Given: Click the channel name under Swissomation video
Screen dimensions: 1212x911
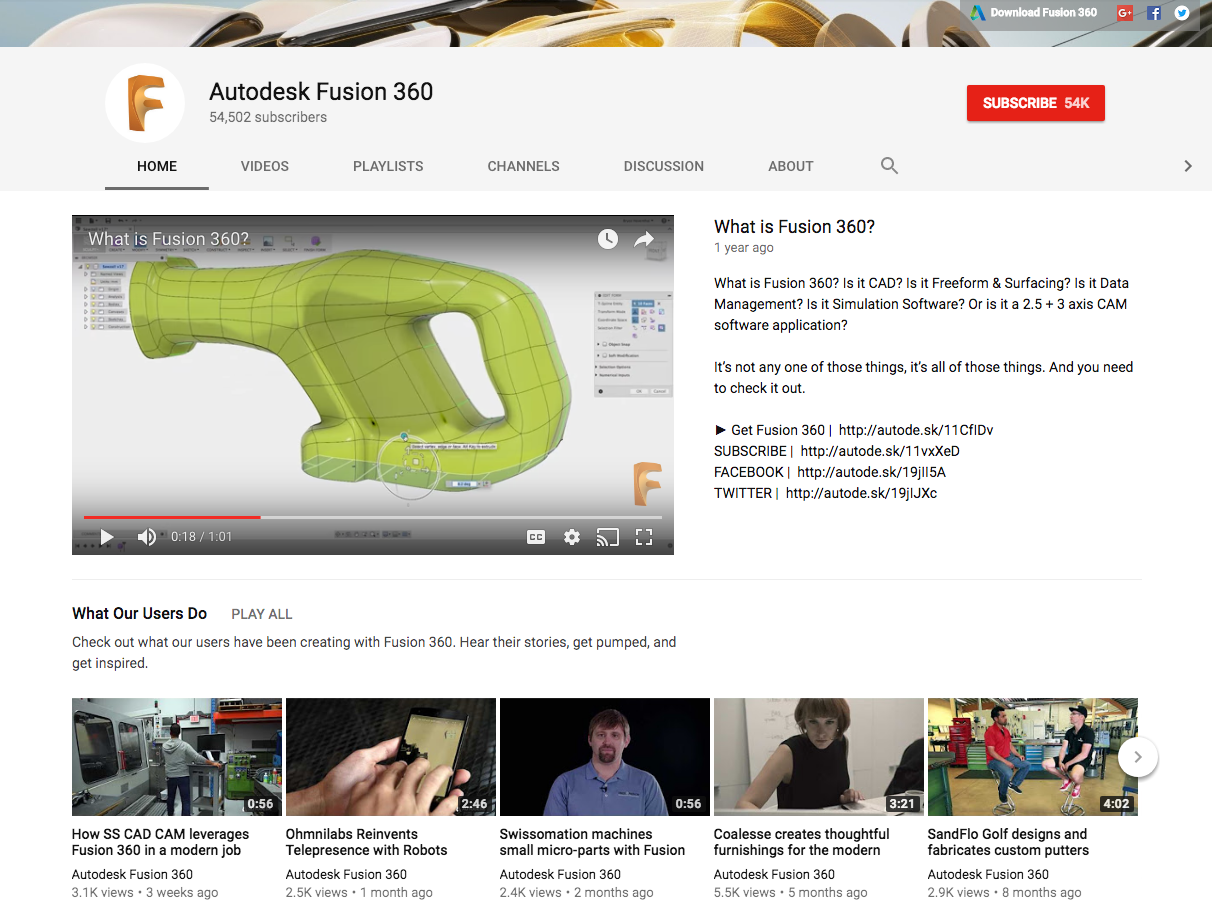Looking at the screenshot, I should coord(561,874).
